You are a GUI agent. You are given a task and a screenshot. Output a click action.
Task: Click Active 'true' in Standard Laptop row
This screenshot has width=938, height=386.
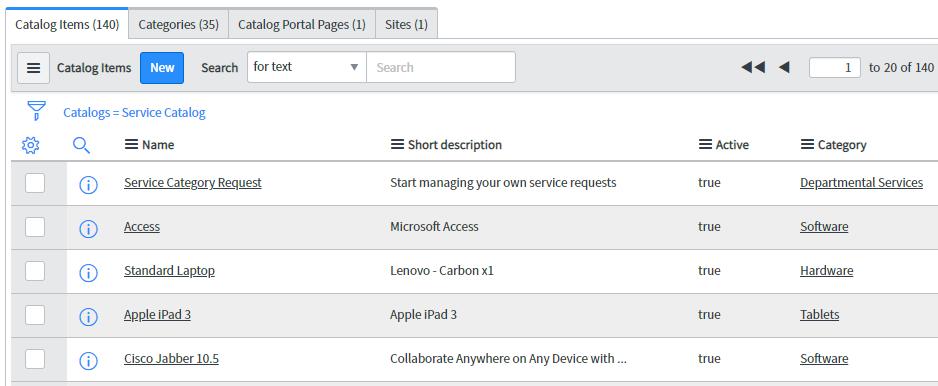pyautogui.click(x=709, y=270)
